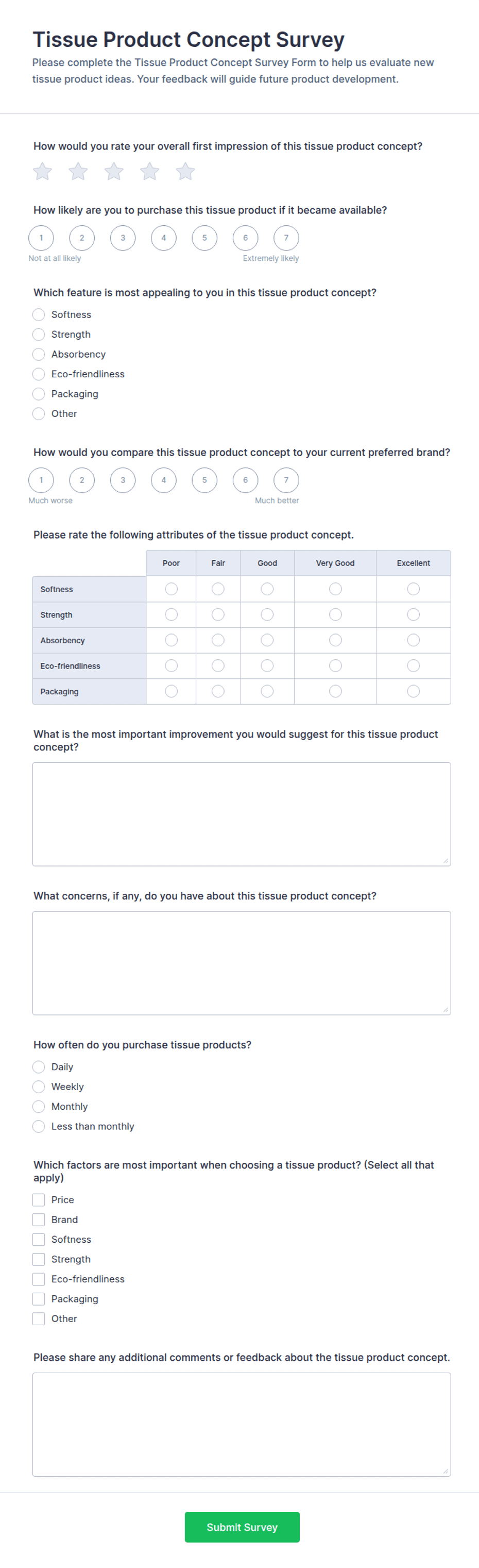The image size is (479, 1568).
Task: Rate first impression with the fifth star
Action: (185, 172)
